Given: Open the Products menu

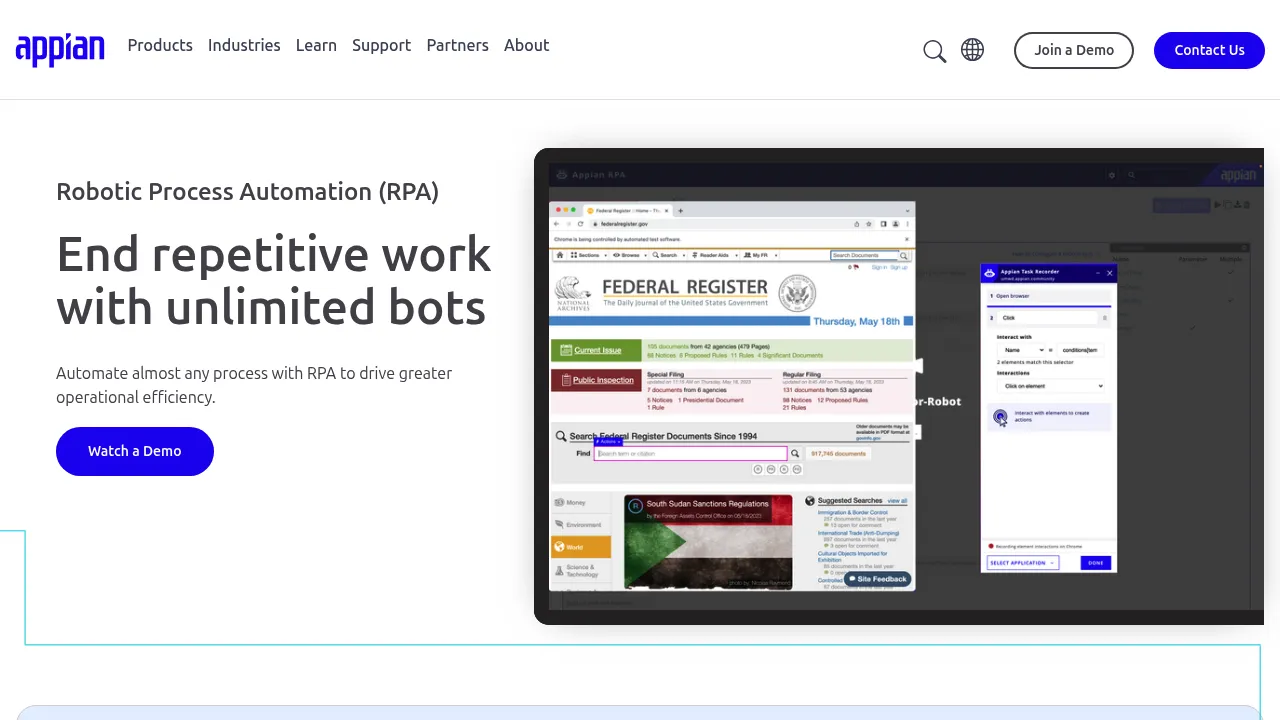Looking at the screenshot, I should tap(160, 45).
